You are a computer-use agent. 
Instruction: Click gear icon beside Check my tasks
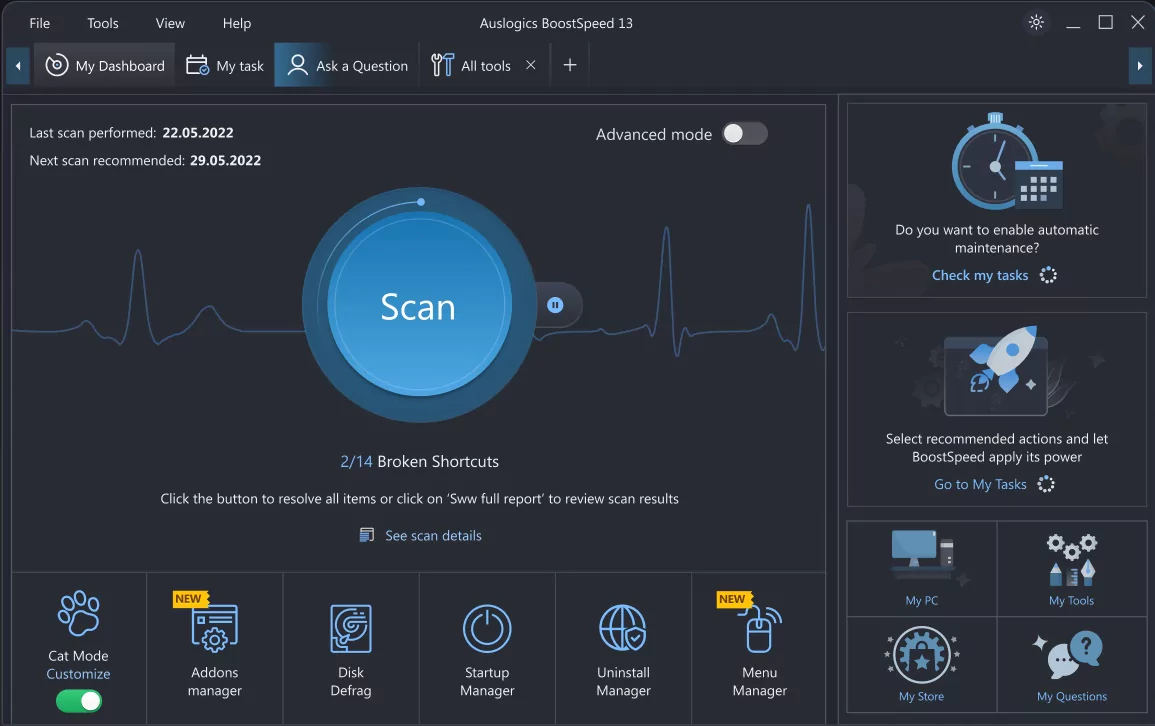1048,275
